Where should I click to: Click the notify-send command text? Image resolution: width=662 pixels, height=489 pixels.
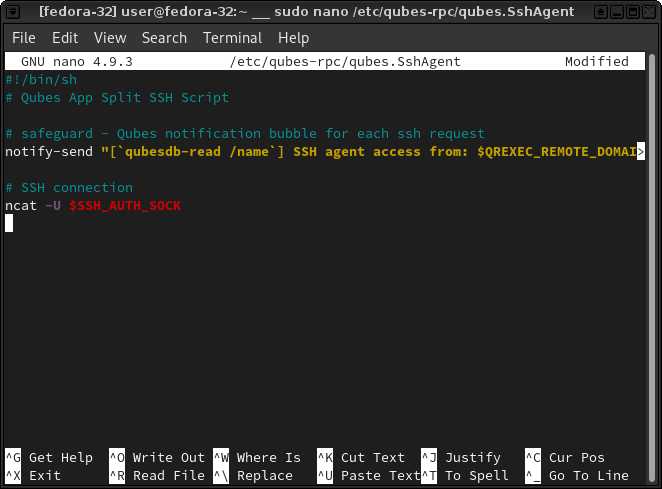tap(49, 152)
